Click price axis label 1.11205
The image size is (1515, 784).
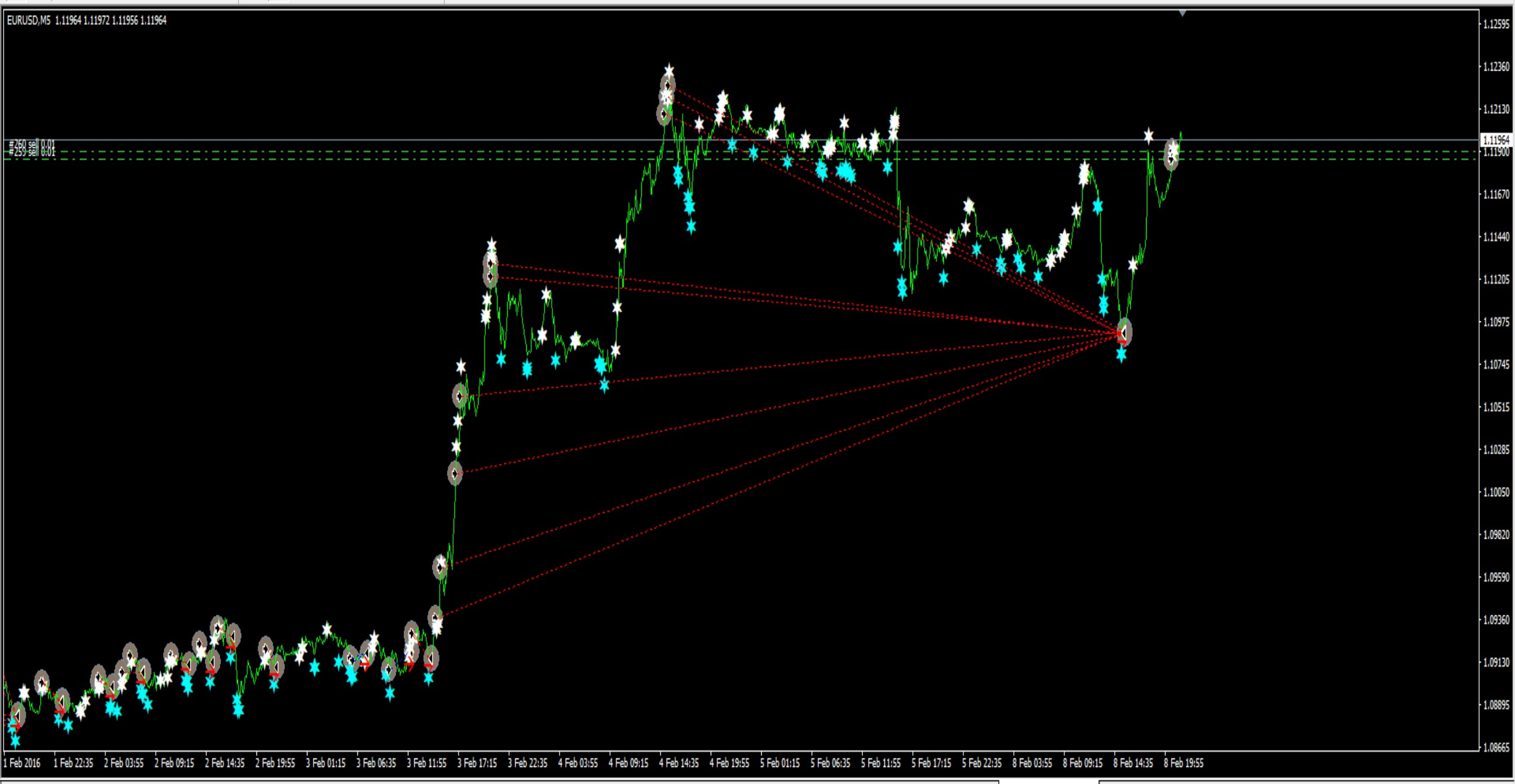point(1496,280)
